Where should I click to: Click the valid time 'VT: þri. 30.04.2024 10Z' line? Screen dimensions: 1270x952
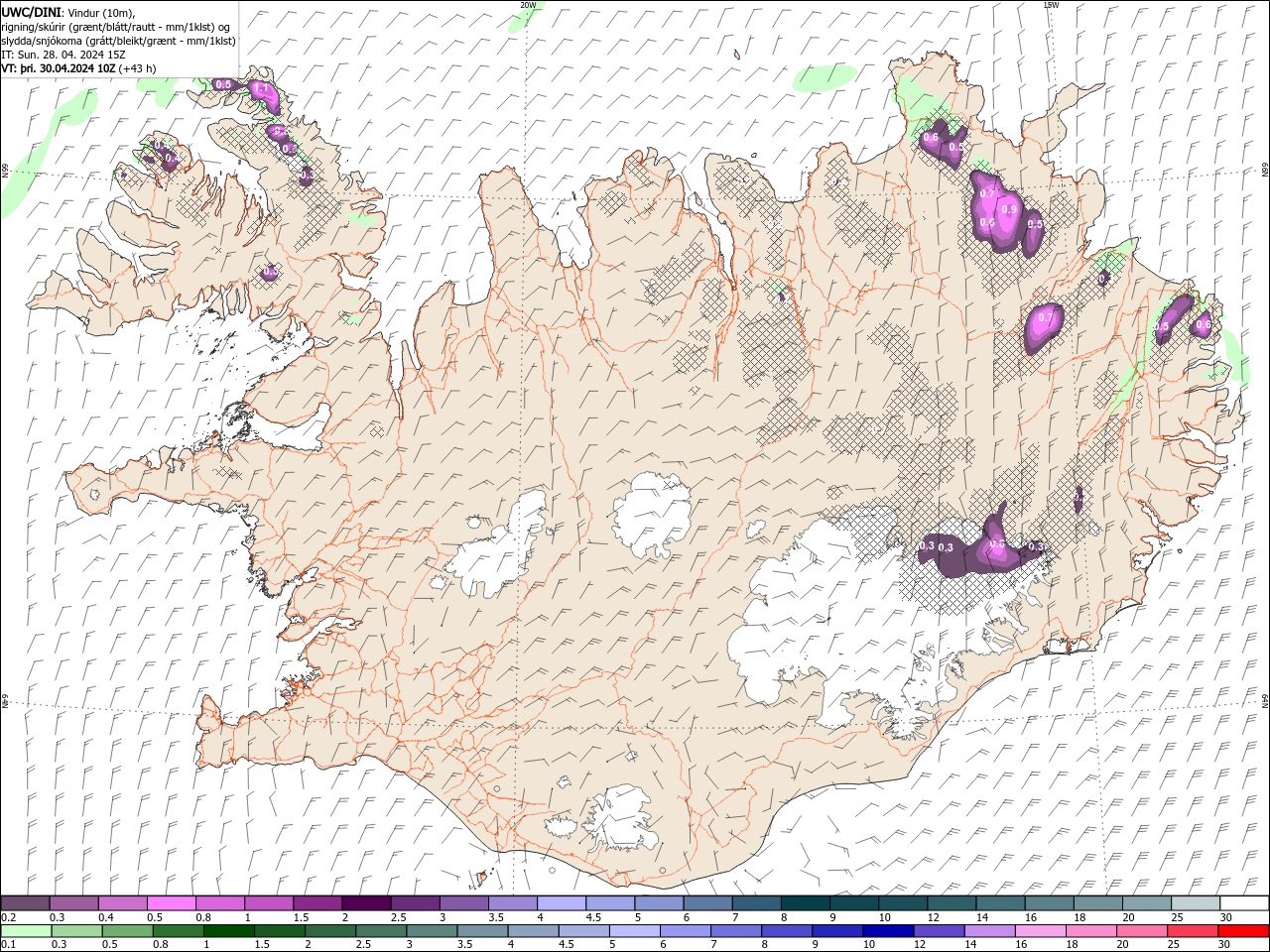(59, 68)
